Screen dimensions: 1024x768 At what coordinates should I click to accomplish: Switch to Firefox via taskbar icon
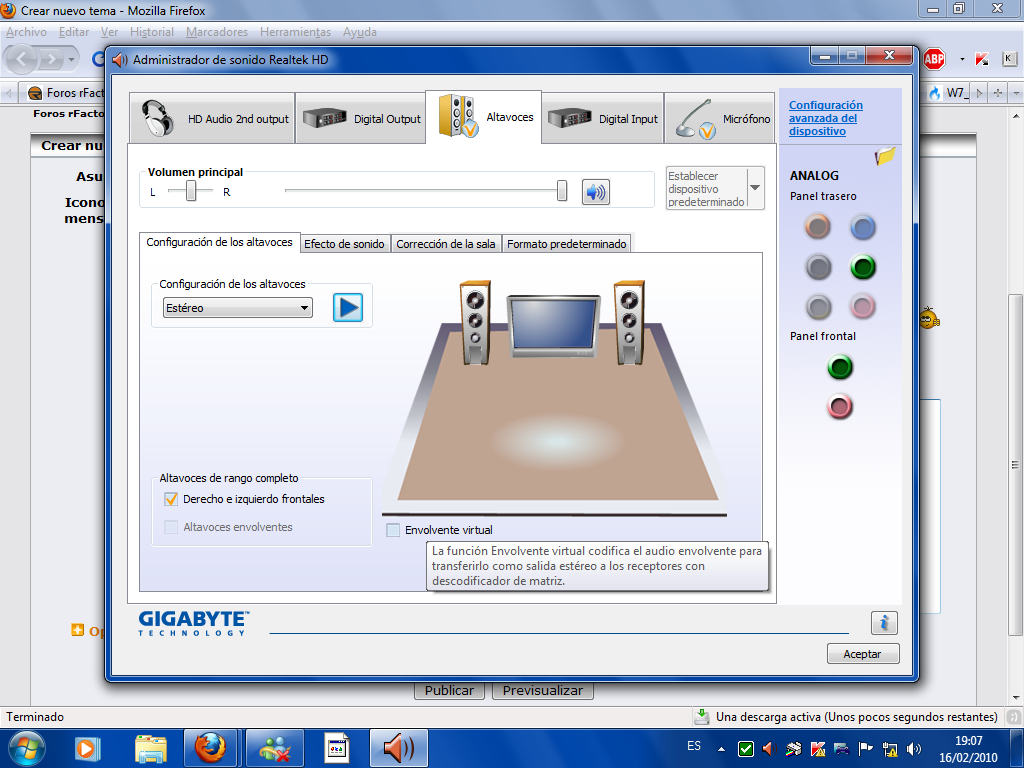[210, 748]
